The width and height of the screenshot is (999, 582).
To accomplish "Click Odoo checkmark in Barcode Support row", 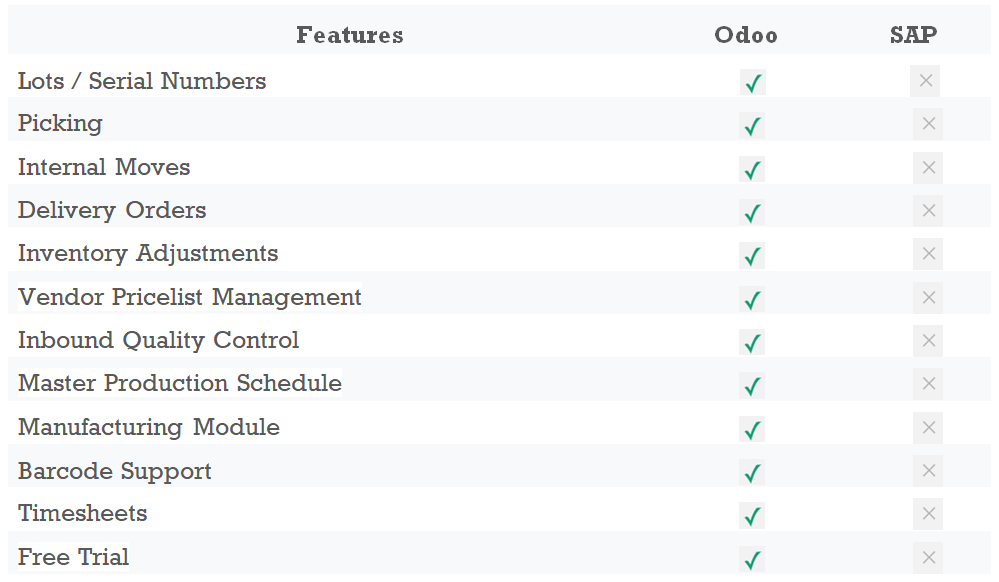I will pyautogui.click(x=752, y=472).
